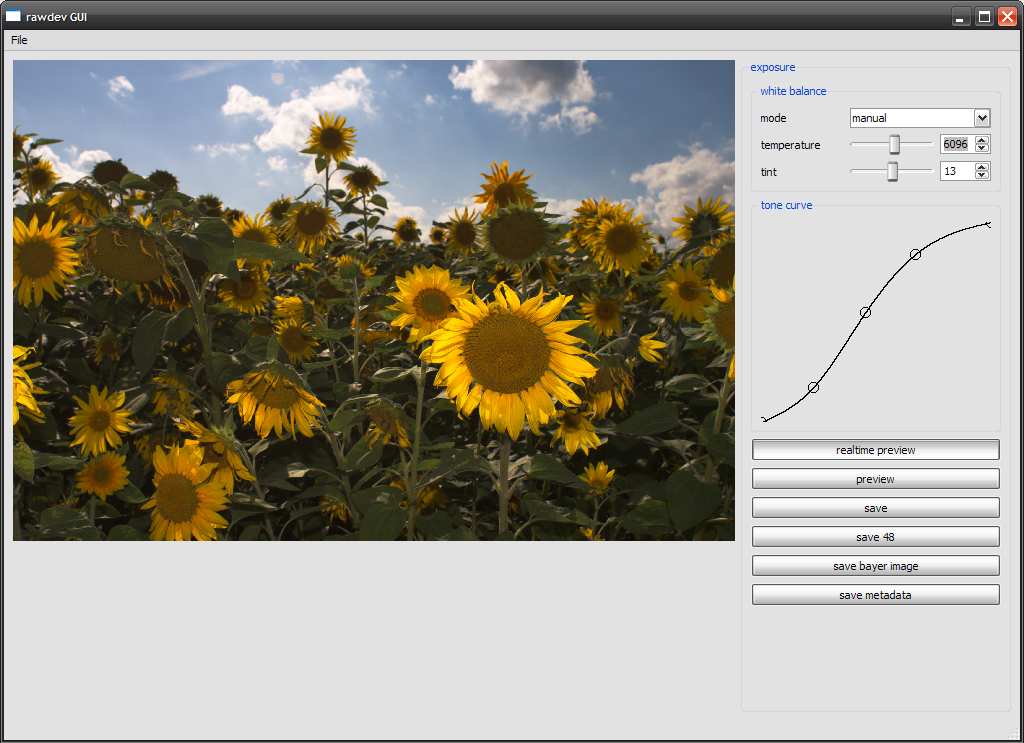Open the File menu
The height and width of the screenshot is (743, 1024).
coord(19,40)
